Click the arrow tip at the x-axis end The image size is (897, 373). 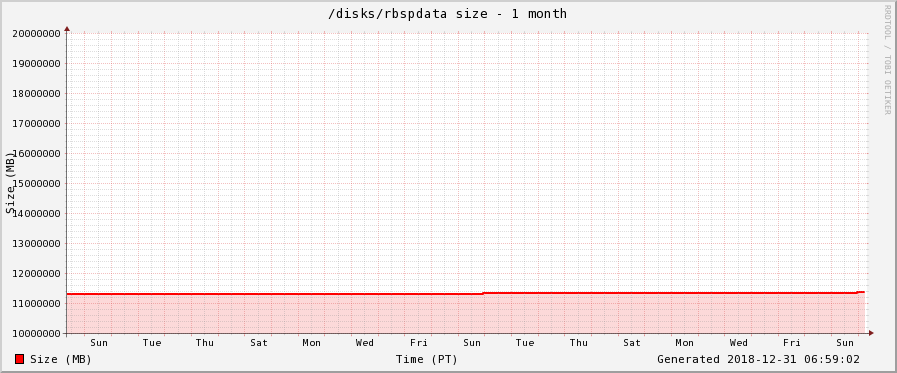[x=871, y=333]
